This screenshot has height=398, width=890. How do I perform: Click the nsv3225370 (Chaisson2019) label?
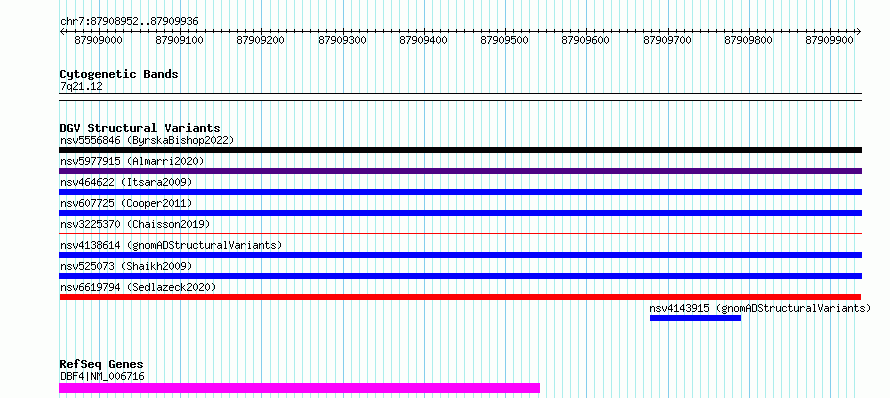point(135,224)
